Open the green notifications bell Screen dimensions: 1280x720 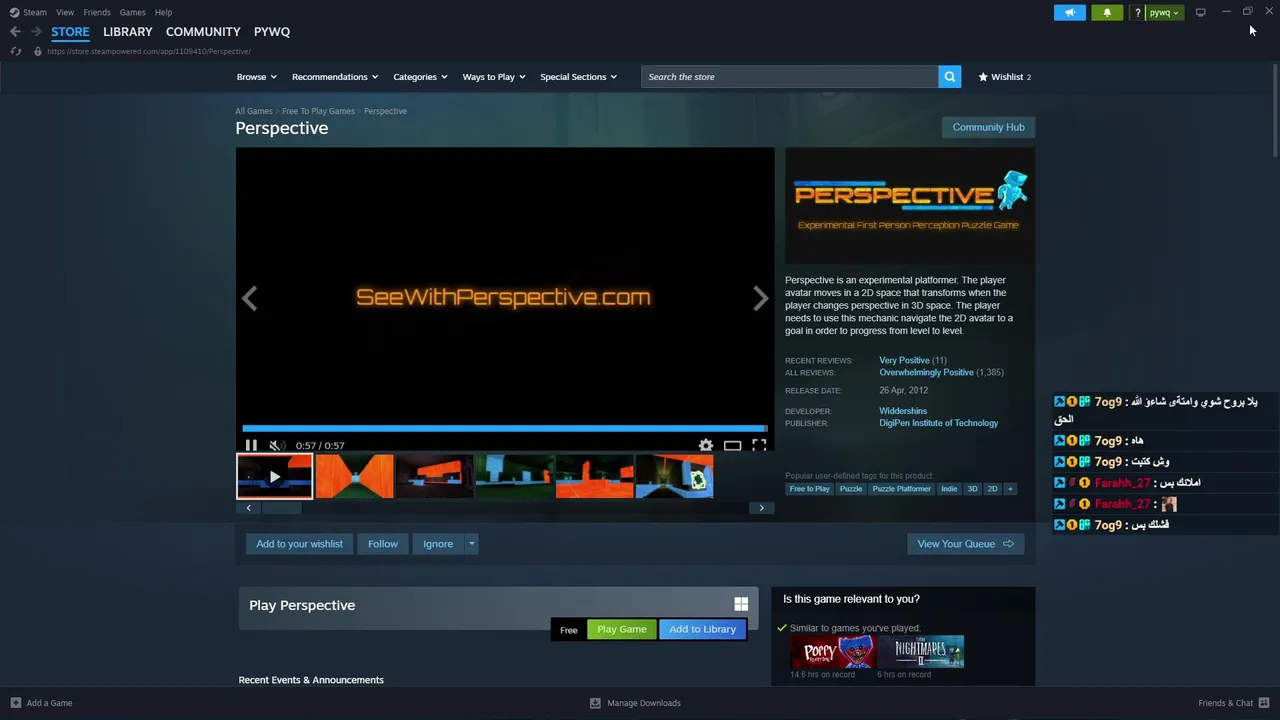[x=1107, y=12]
